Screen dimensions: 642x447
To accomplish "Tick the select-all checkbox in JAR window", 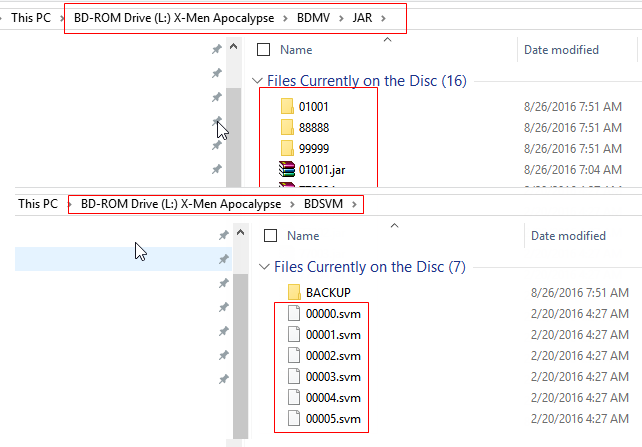I will click(263, 50).
